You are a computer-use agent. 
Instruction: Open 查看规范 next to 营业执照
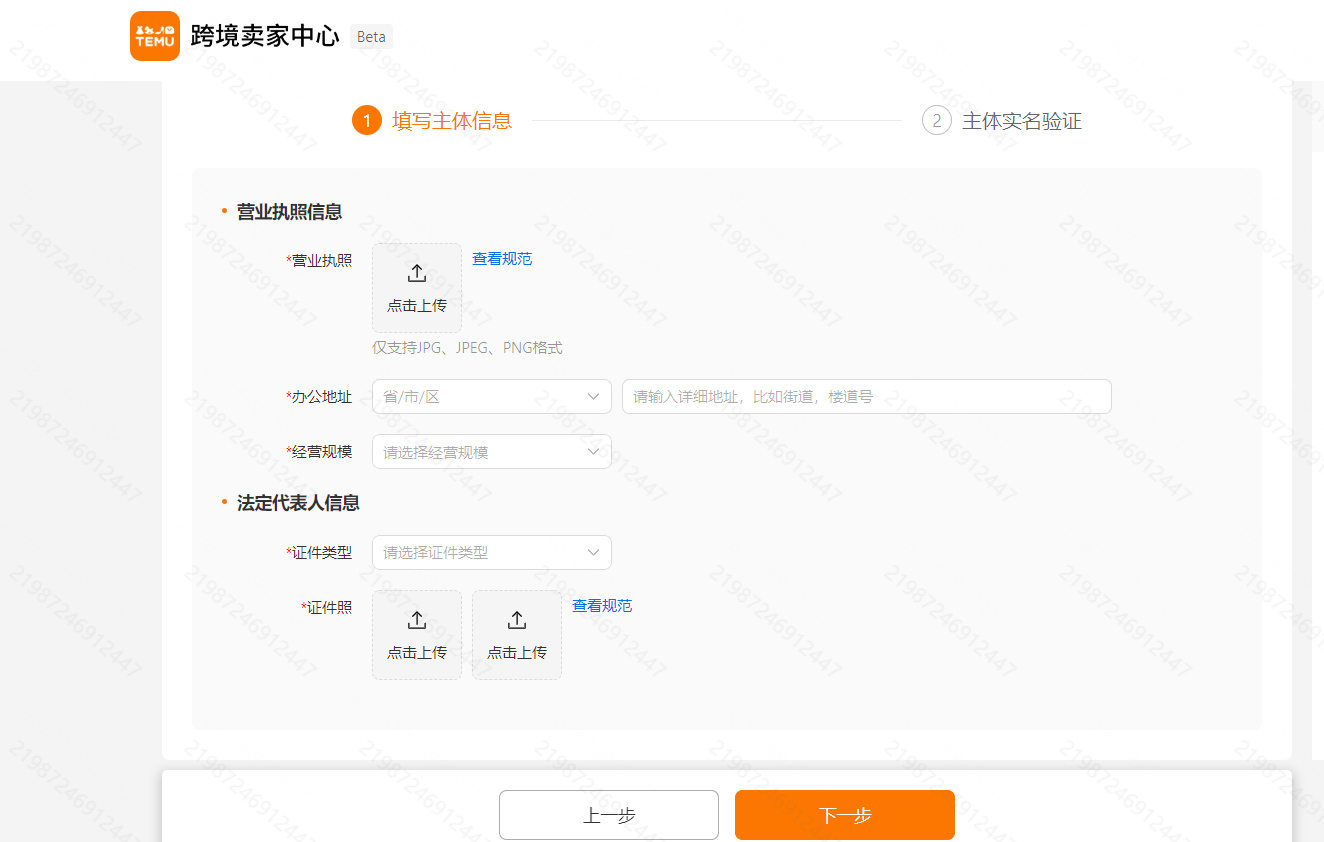(502, 258)
